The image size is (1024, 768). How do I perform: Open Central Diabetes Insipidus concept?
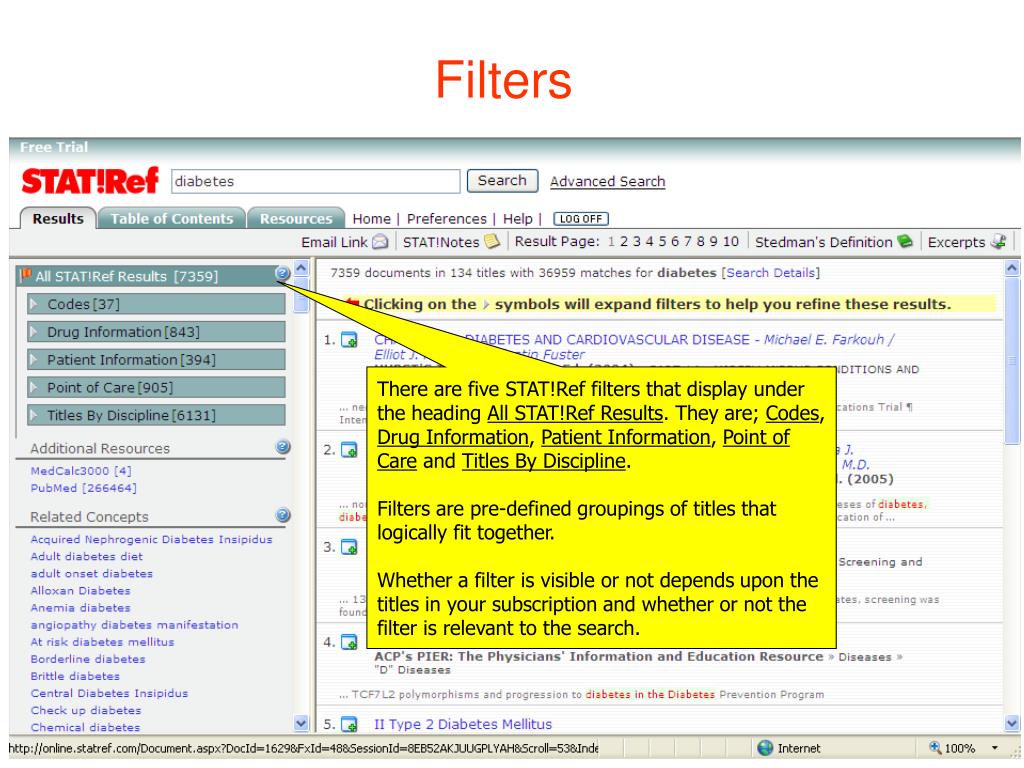[x=109, y=693]
